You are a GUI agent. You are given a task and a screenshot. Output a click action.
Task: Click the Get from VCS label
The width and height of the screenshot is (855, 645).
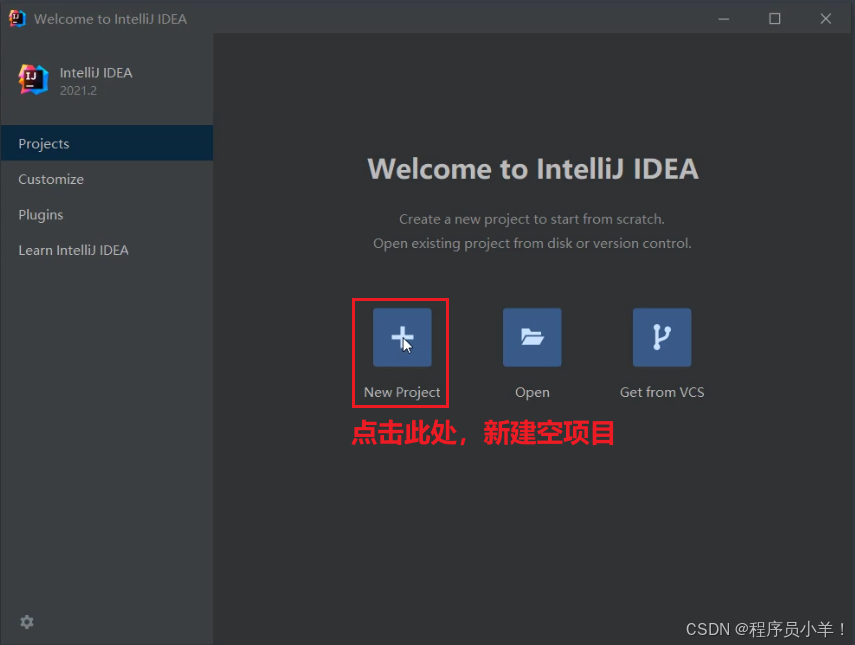pyautogui.click(x=662, y=392)
